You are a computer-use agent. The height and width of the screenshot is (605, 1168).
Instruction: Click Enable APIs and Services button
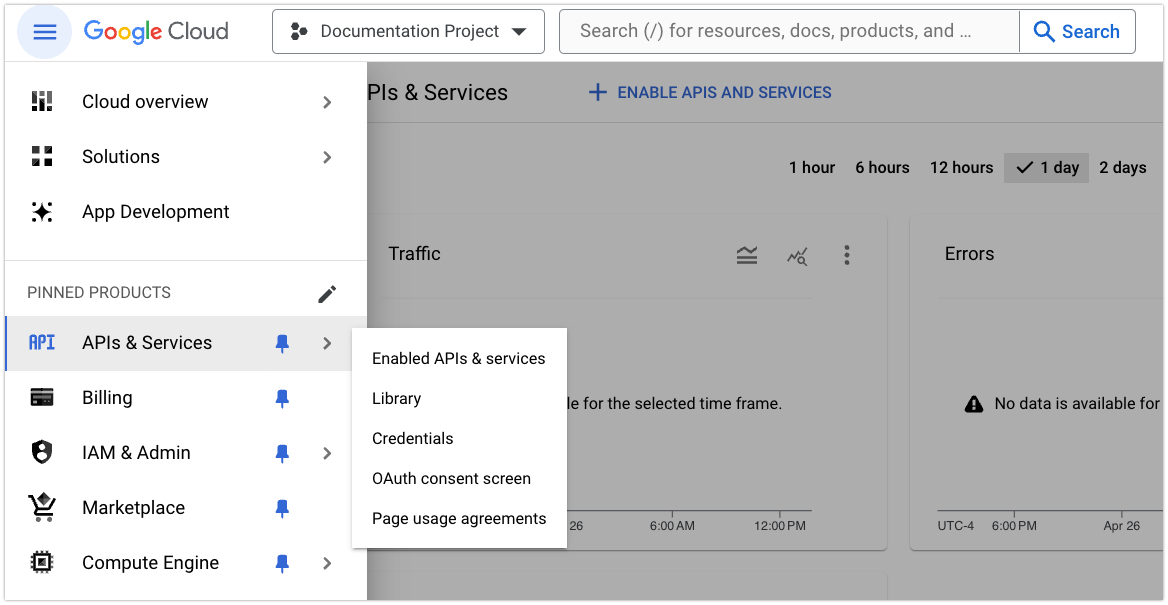click(x=710, y=93)
